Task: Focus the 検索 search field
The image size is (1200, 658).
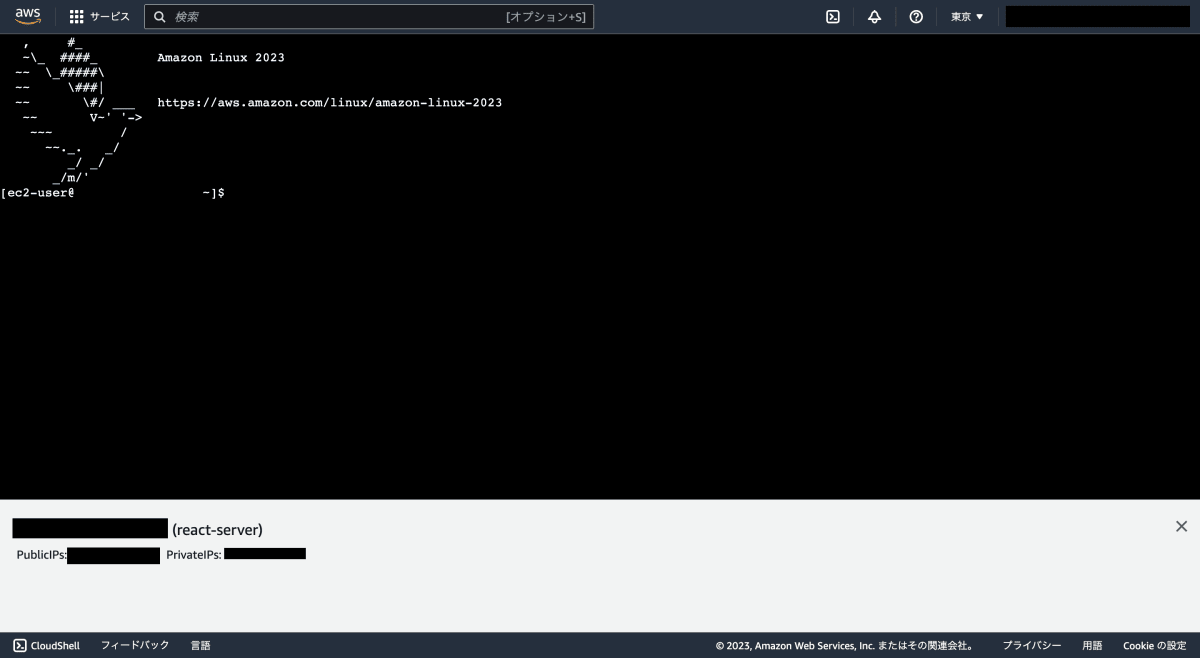Action: [x=369, y=17]
